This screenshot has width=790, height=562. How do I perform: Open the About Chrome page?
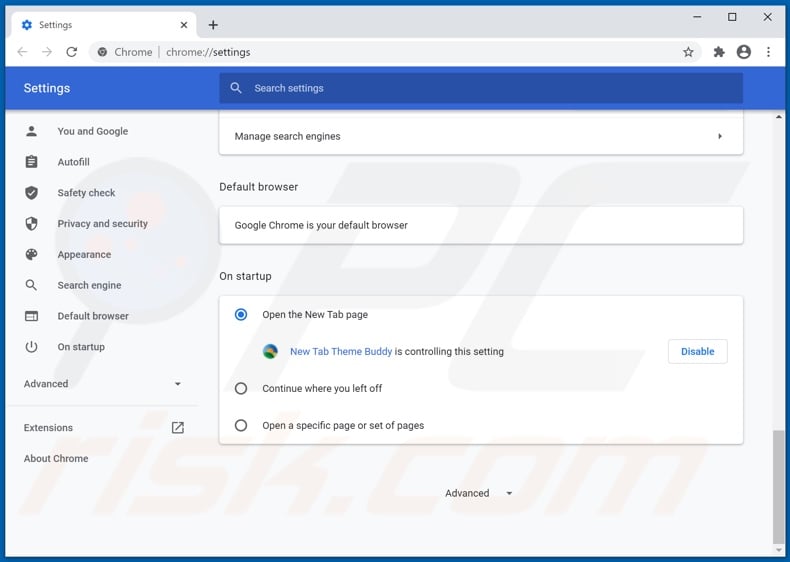point(56,458)
